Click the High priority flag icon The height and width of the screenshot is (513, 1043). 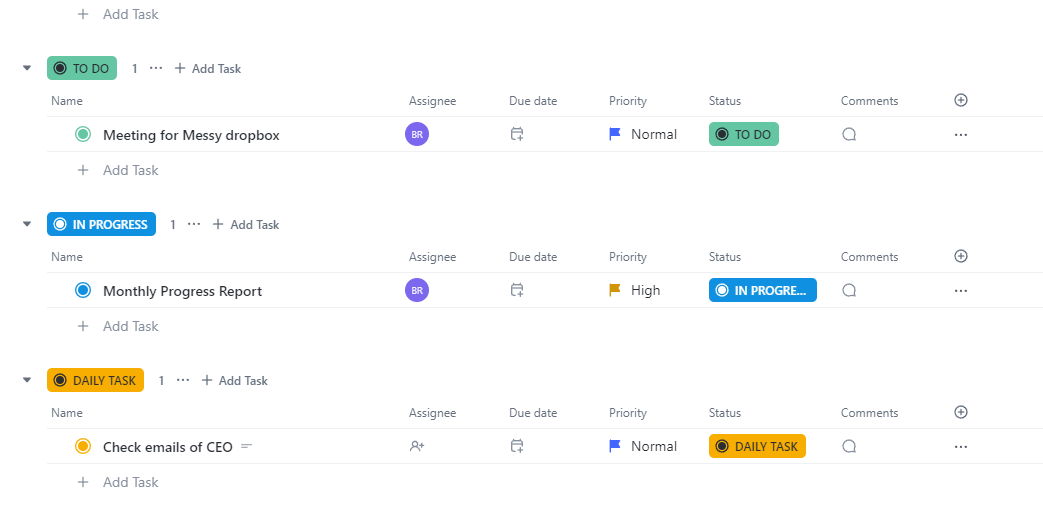[x=616, y=291]
